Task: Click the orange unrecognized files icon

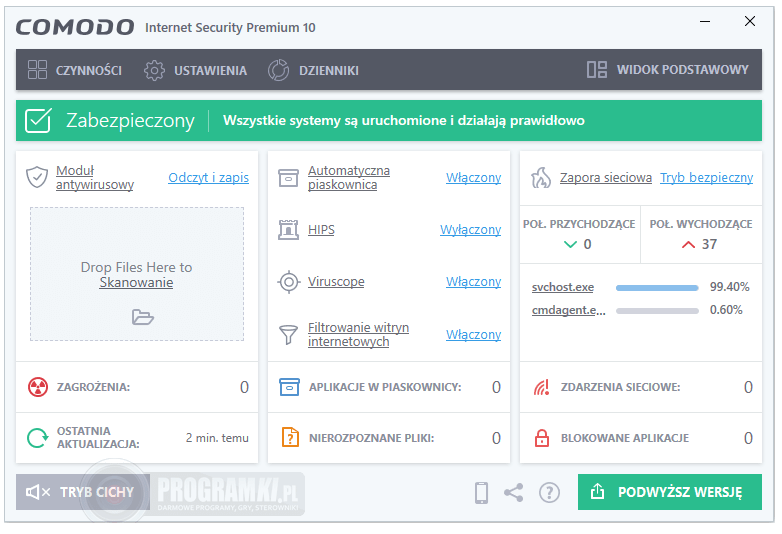Action: pyautogui.click(x=290, y=437)
